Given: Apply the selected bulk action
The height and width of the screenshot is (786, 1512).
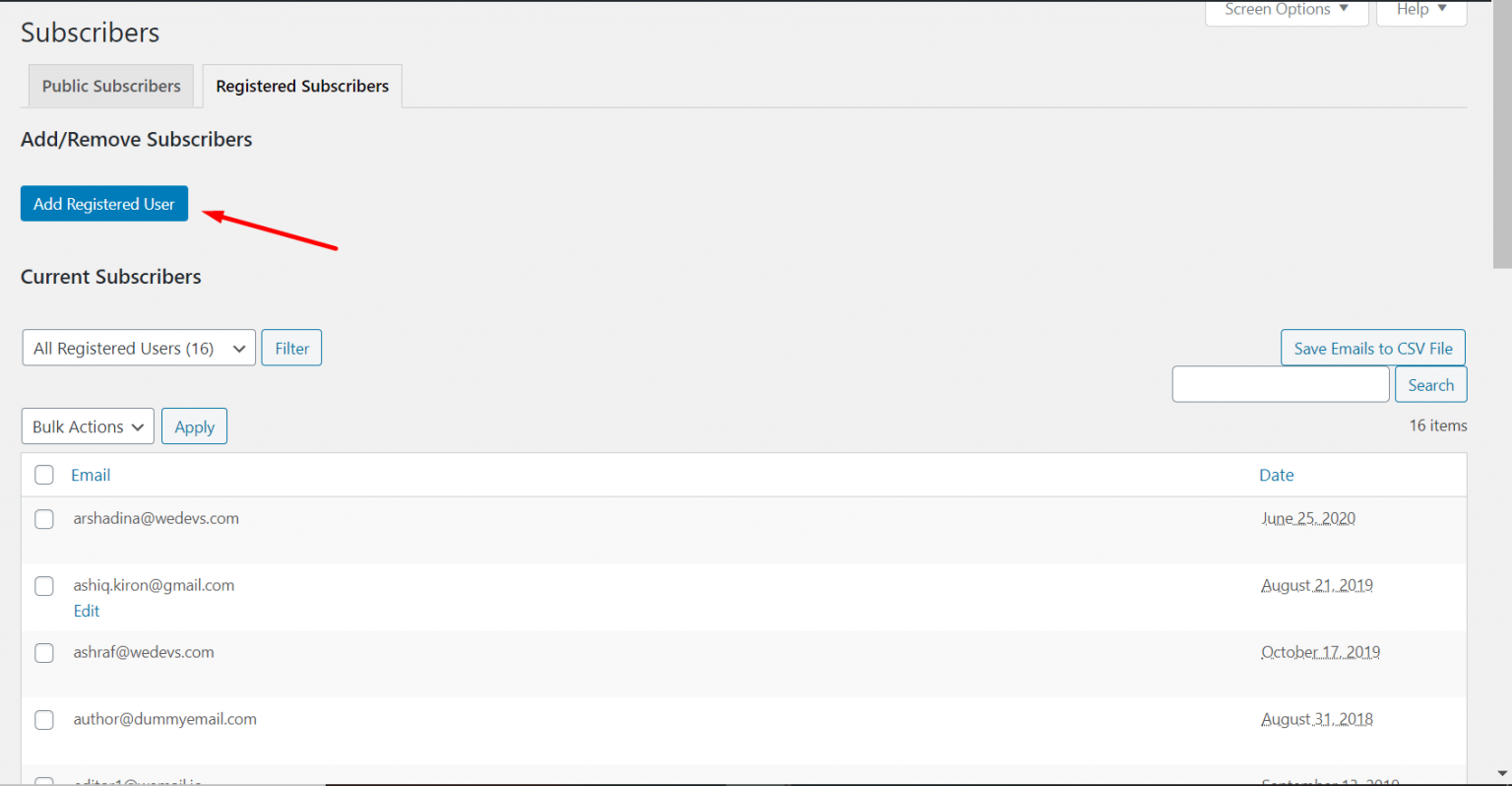Looking at the screenshot, I should pos(194,426).
